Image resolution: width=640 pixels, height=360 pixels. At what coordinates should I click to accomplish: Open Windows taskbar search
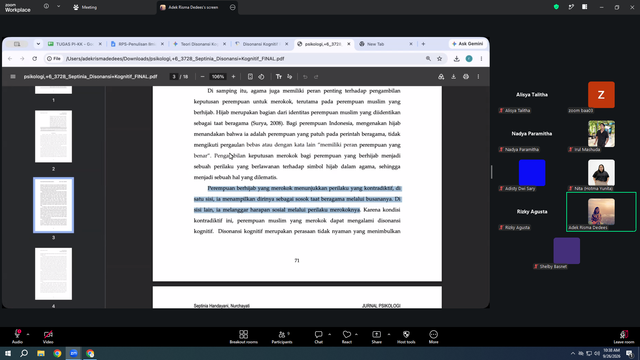pyautogui.click(x=24, y=353)
